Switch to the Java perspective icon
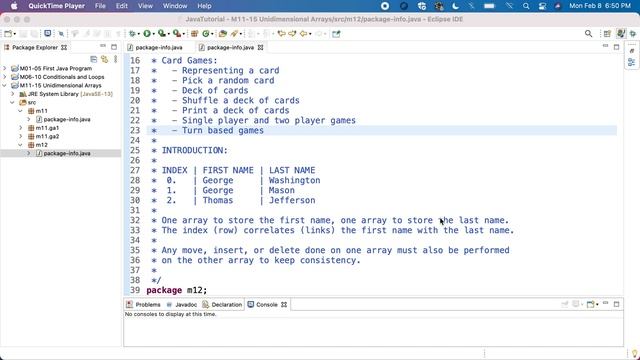Image resolution: width=640 pixels, height=360 pixels. pos(621,34)
